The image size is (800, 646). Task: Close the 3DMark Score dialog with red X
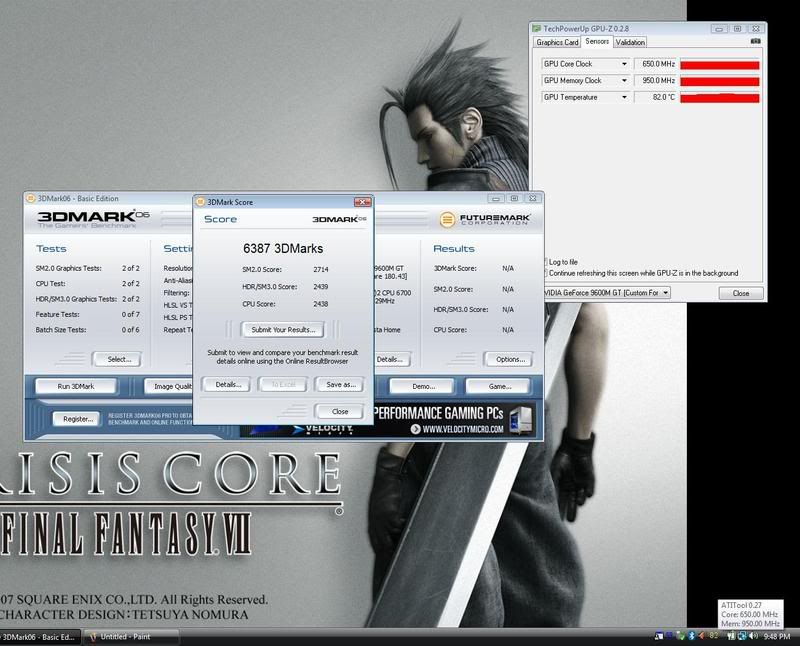[362, 202]
